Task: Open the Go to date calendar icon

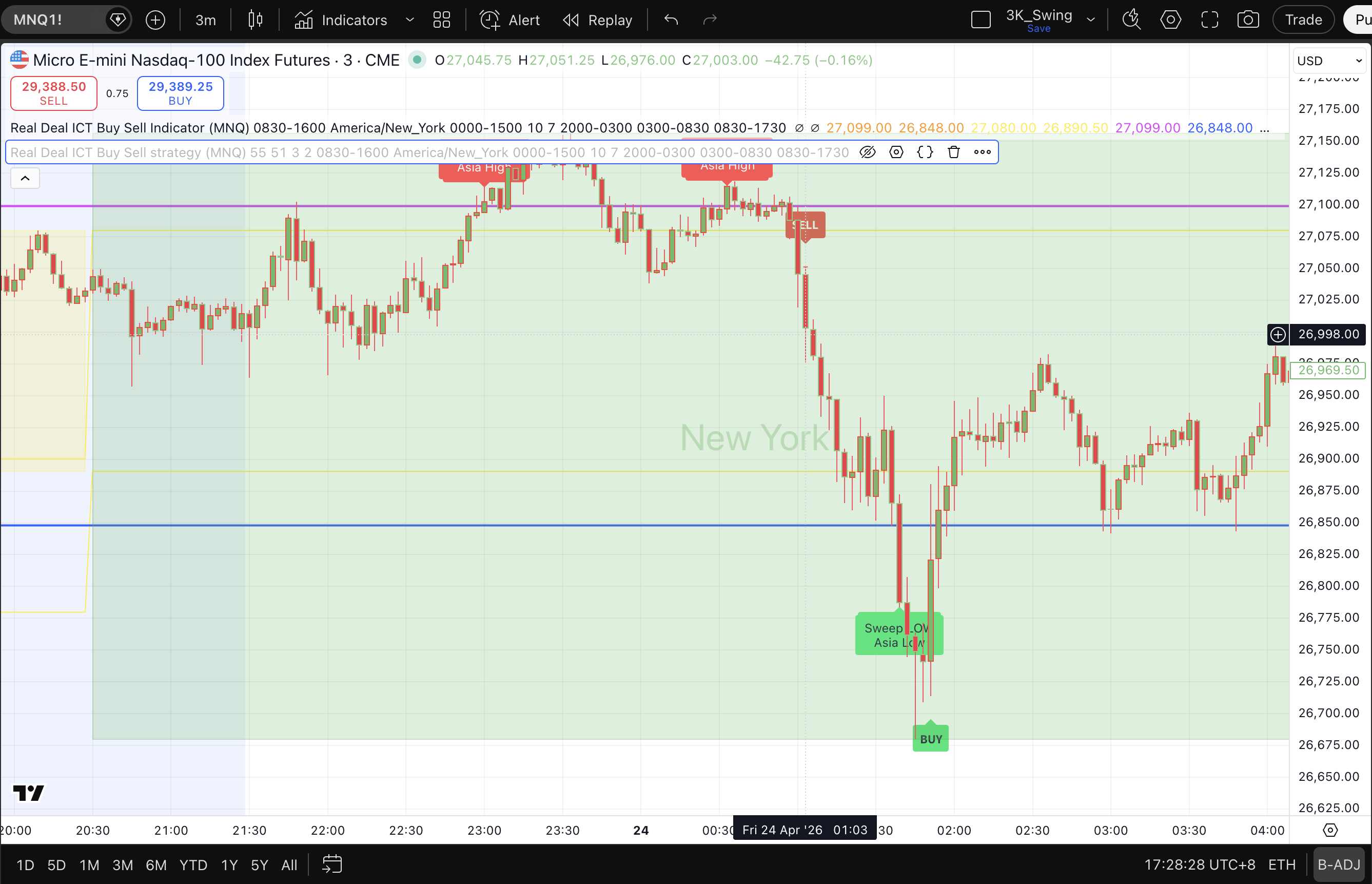Action: [332, 864]
